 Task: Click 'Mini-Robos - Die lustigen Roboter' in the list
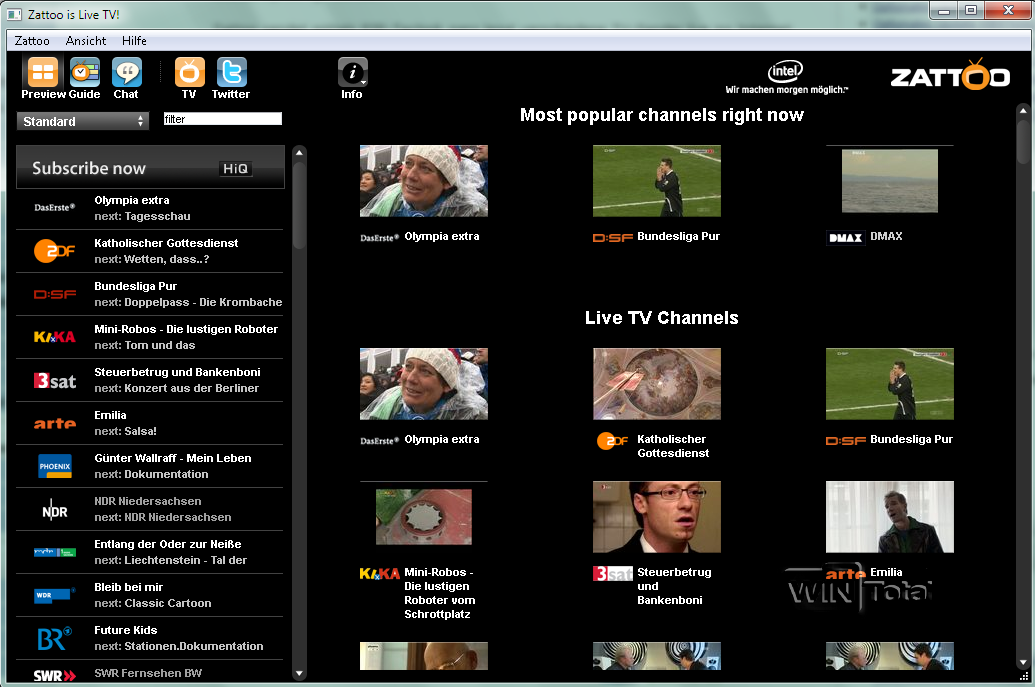coord(186,329)
